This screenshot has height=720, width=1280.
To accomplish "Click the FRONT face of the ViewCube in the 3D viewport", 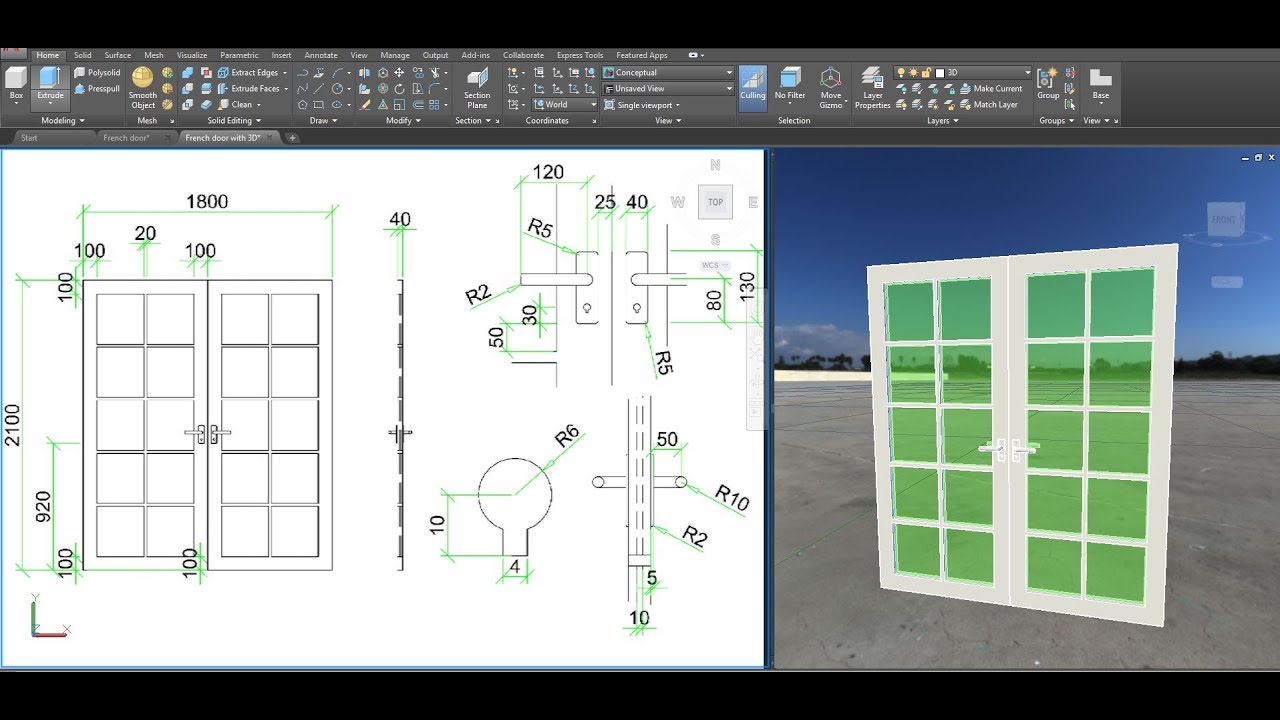I will coord(1224,220).
